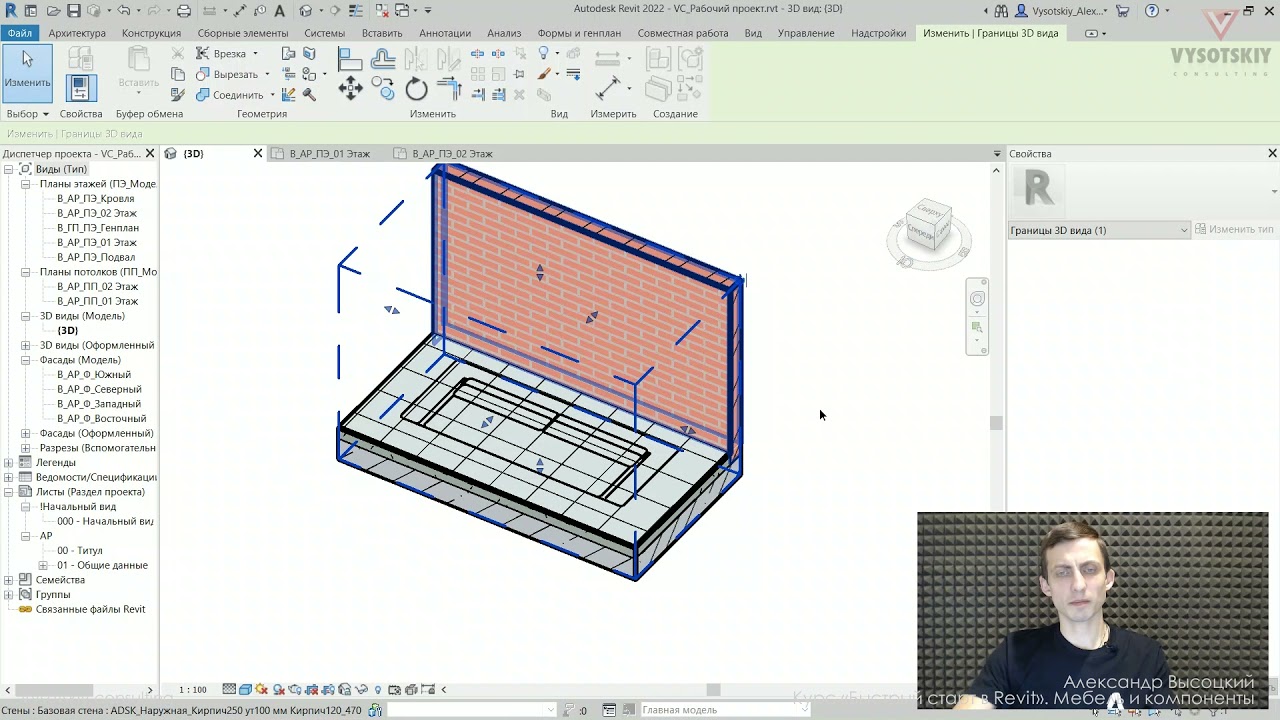This screenshot has width=1280, height=720.
Task: Select the Trim/Extend to Corner tool
Action: [x=449, y=89]
